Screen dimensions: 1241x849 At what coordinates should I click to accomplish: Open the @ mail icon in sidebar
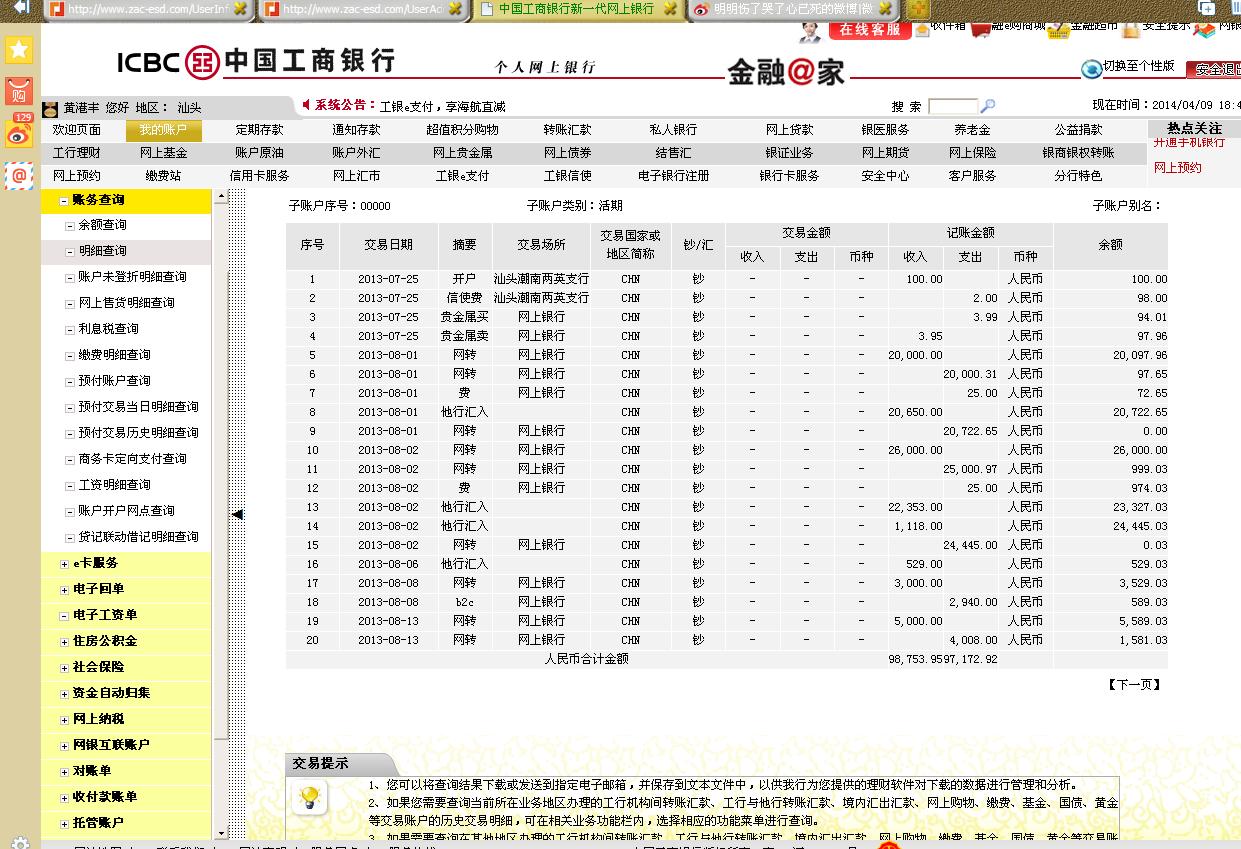19,176
